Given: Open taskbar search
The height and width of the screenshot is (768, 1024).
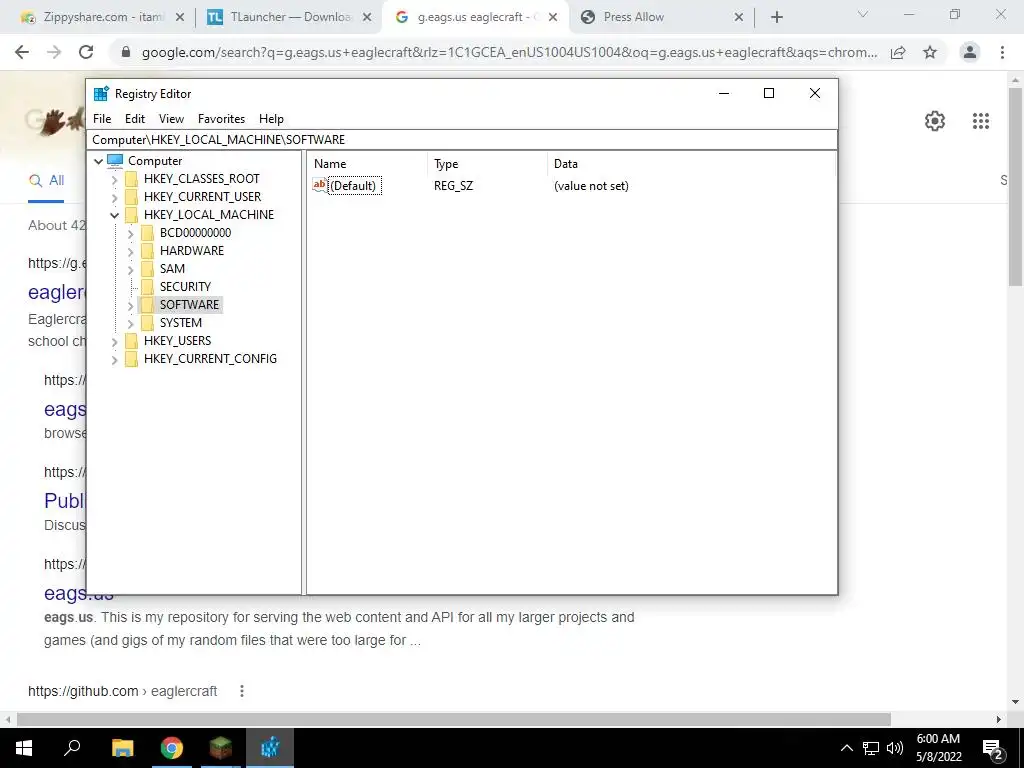Looking at the screenshot, I should coord(72,748).
